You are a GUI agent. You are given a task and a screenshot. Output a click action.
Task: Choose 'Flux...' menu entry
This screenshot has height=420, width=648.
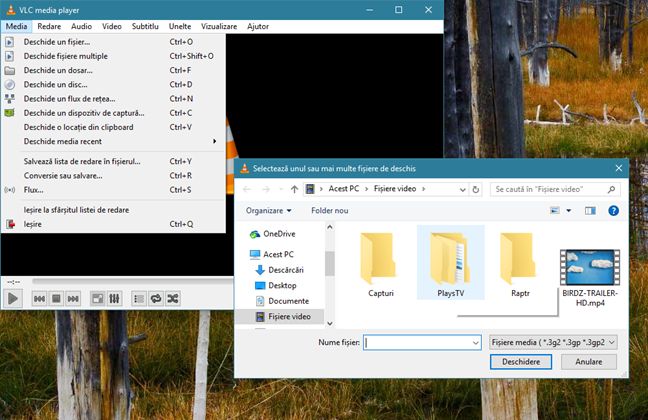click(113, 190)
